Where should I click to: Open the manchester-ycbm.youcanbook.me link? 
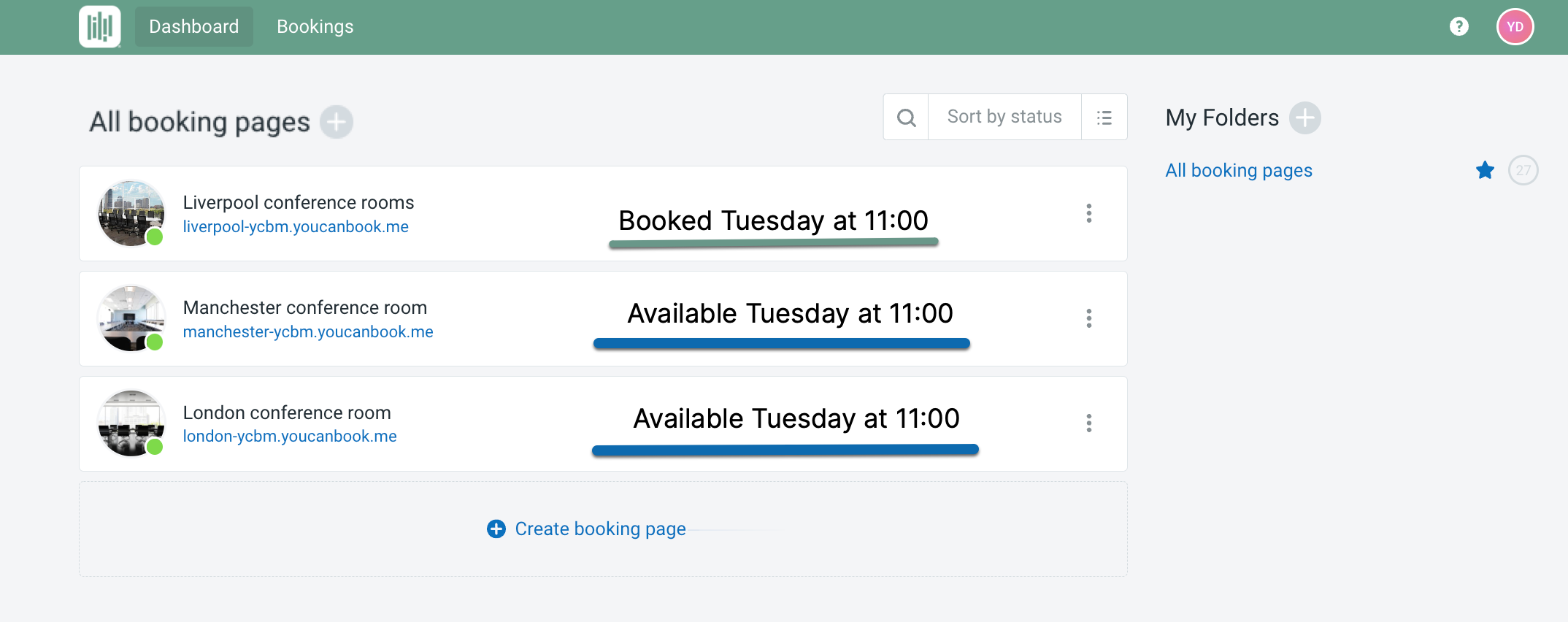pos(307,331)
